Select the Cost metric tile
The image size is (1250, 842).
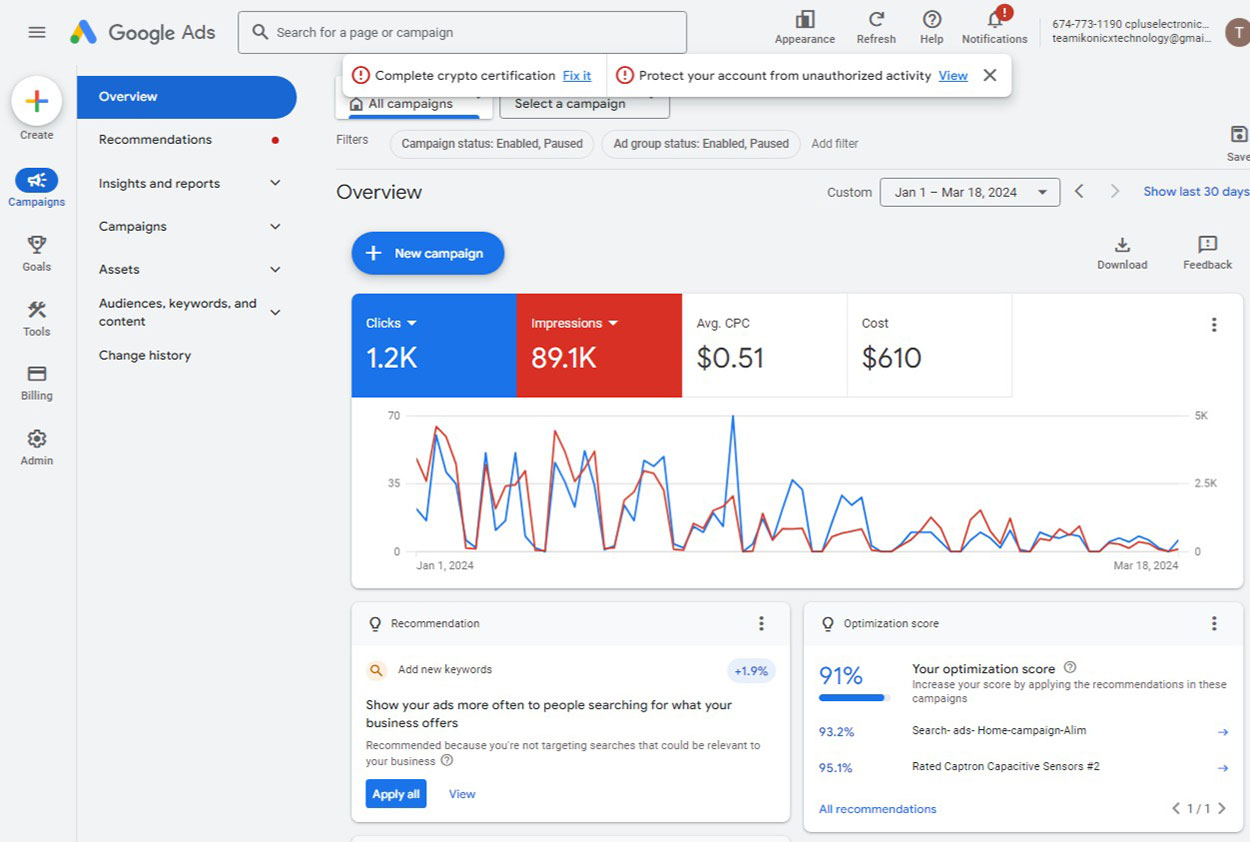point(929,345)
